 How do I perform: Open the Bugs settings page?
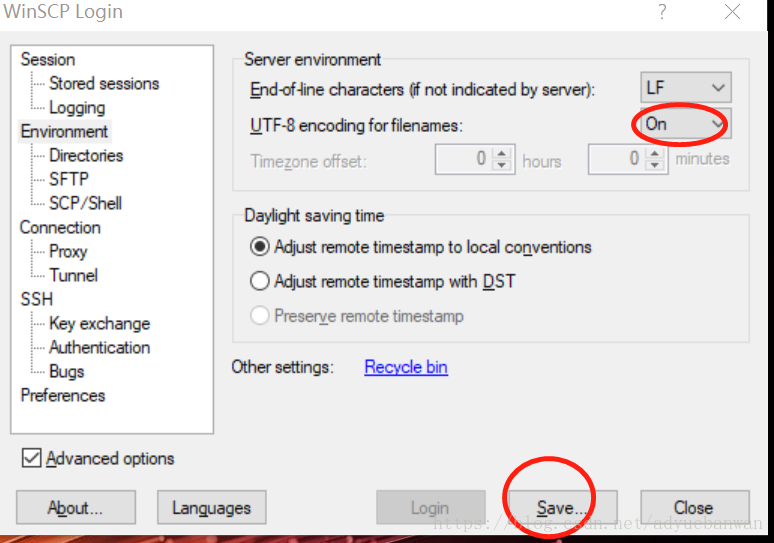67,371
